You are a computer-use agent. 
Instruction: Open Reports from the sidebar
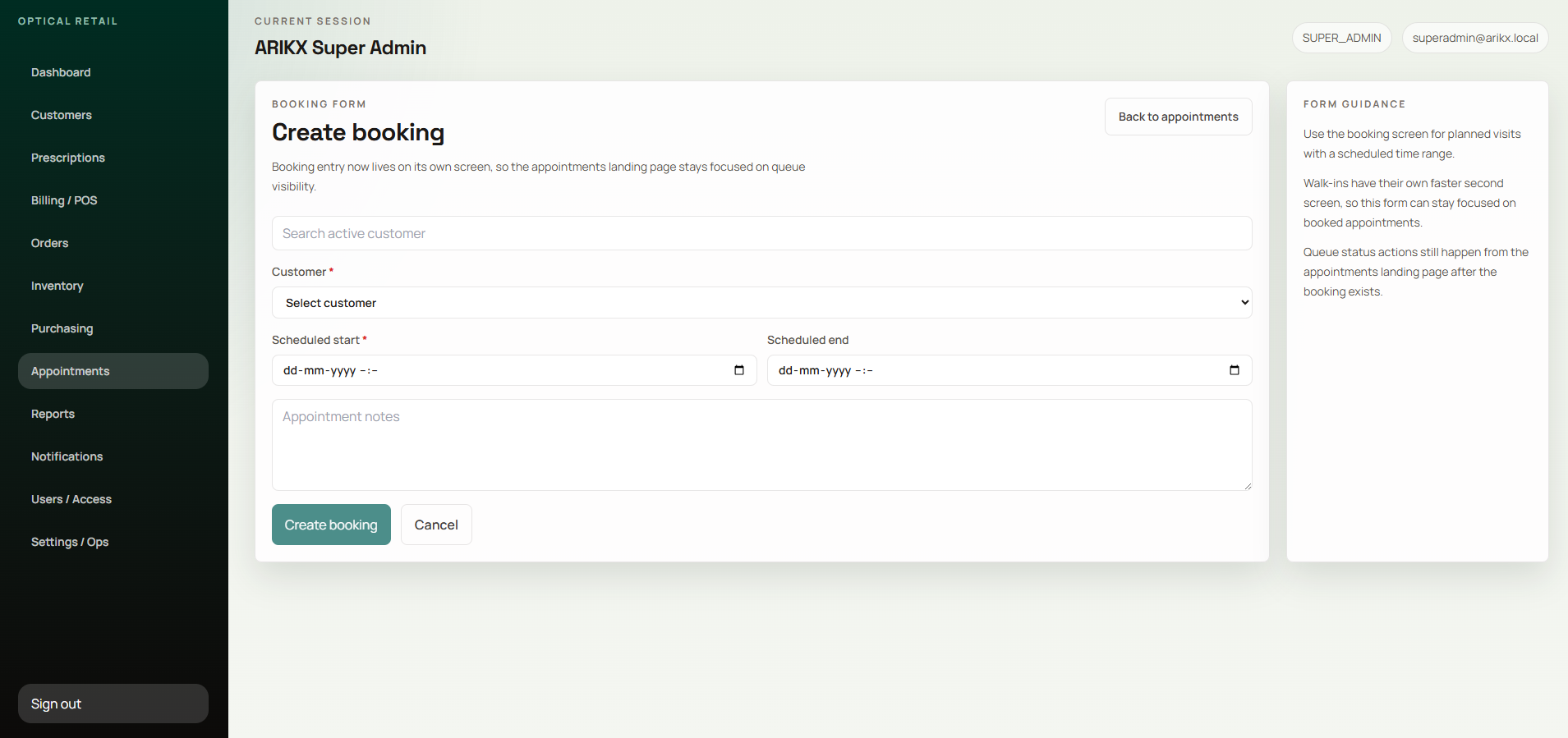pyautogui.click(x=53, y=414)
